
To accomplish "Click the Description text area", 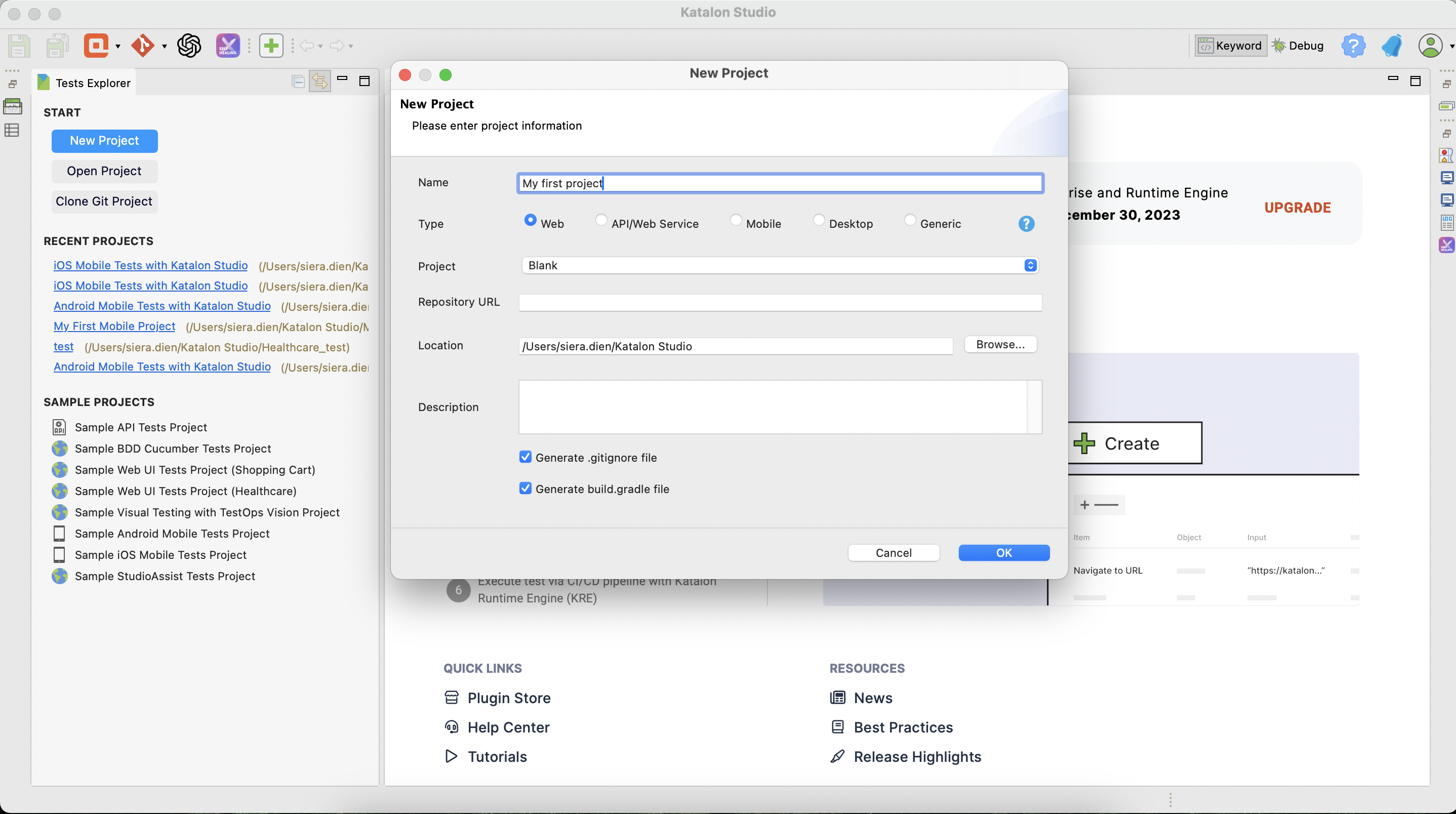I will pyautogui.click(x=780, y=407).
